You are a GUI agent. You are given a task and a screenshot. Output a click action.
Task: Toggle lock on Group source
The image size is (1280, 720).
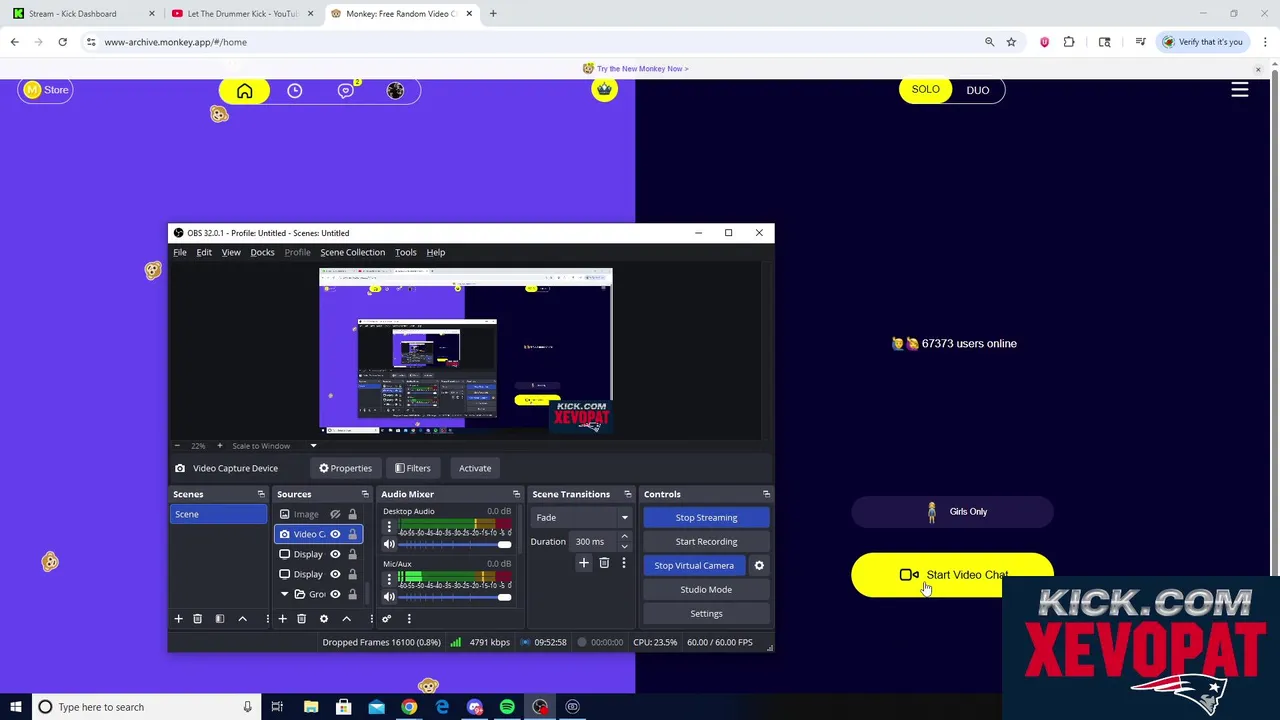pyautogui.click(x=352, y=594)
